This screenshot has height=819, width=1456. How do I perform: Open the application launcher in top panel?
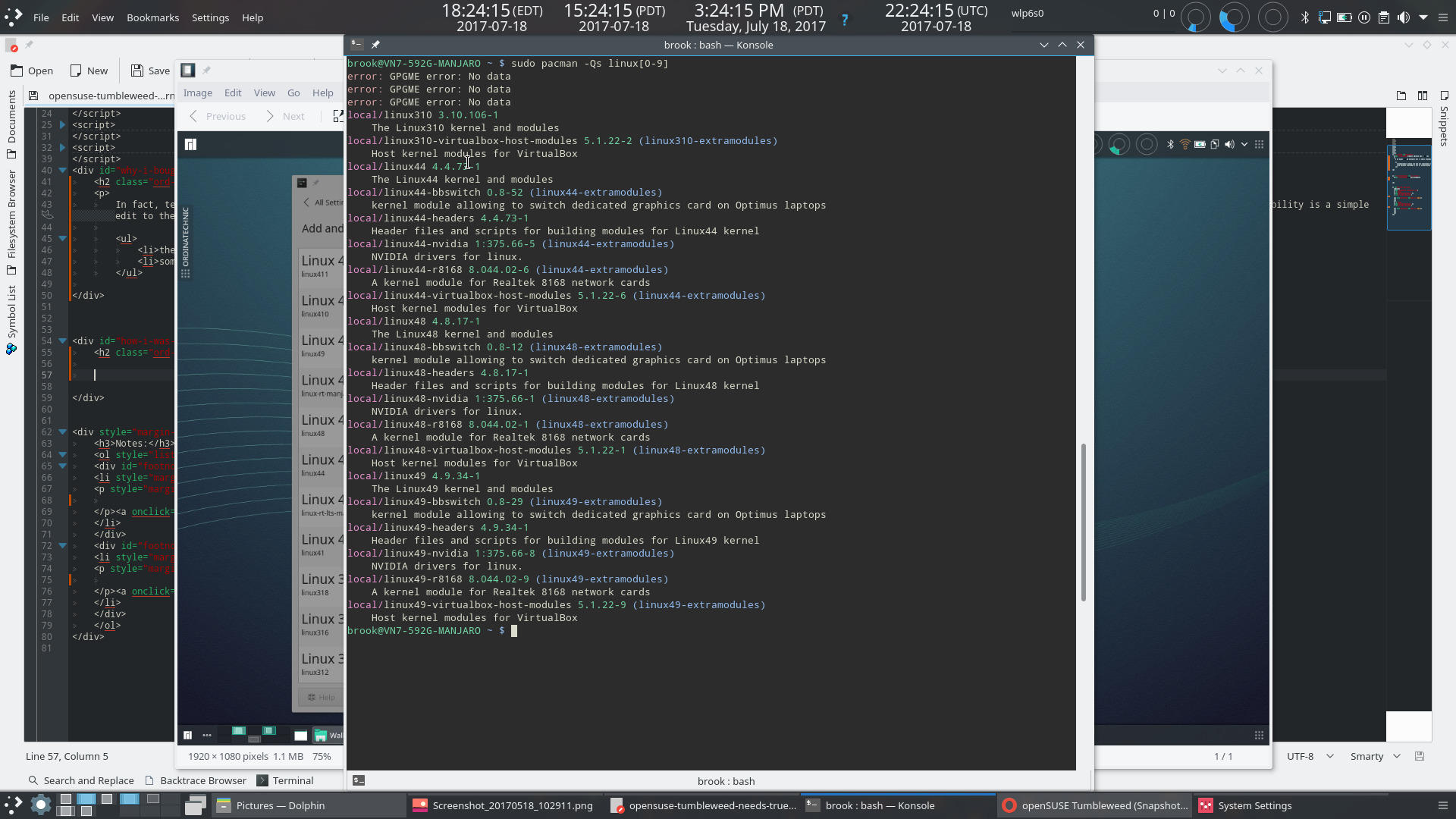pos(13,17)
